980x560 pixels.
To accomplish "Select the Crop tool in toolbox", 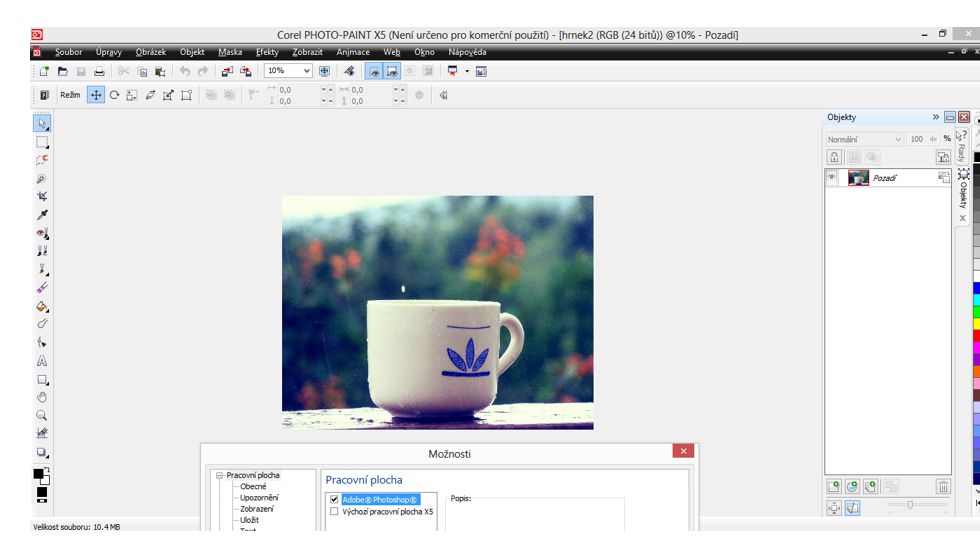I will tap(42, 197).
